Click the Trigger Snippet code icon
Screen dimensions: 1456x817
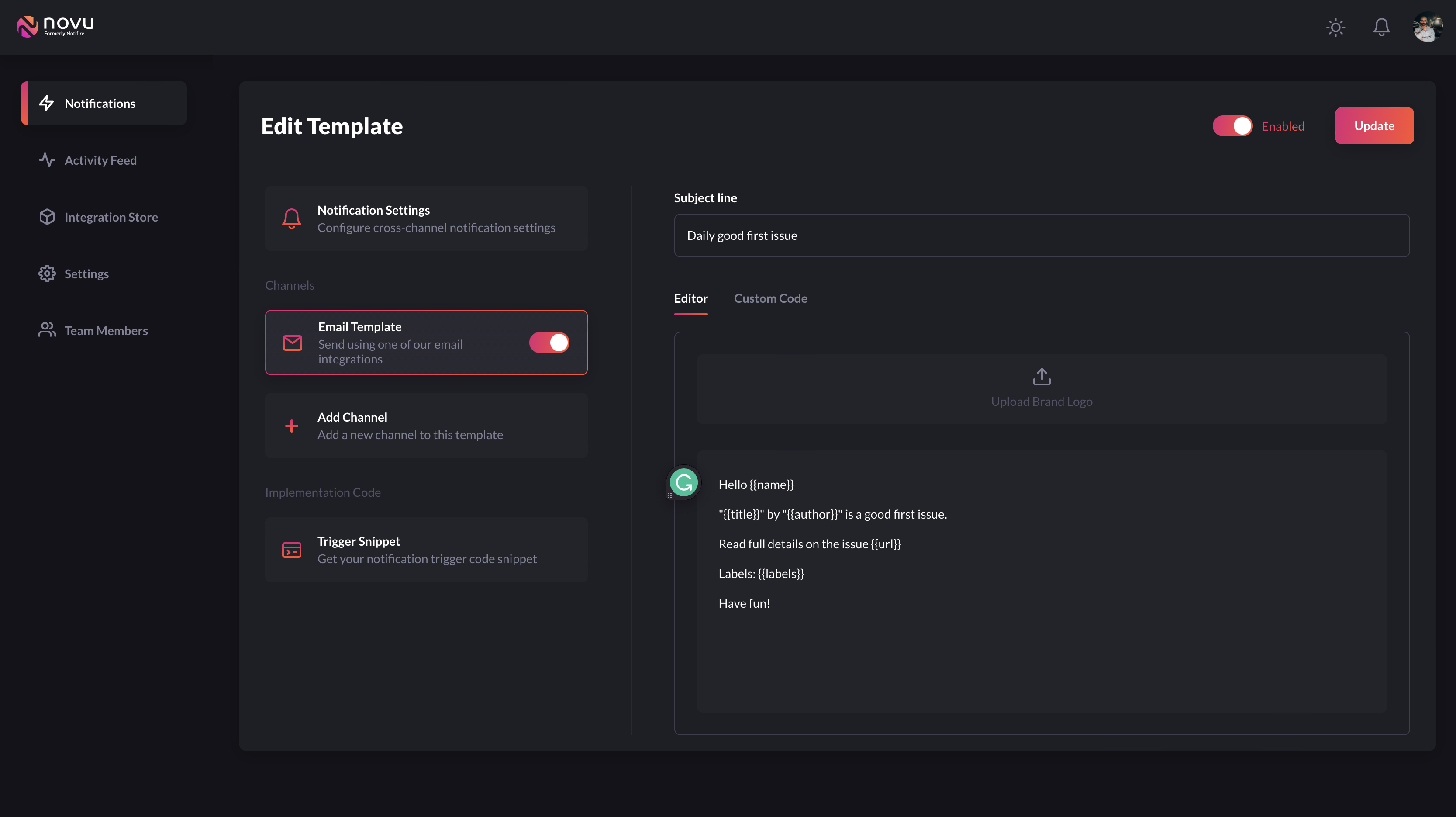pyautogui.click(x=291, y=549)
